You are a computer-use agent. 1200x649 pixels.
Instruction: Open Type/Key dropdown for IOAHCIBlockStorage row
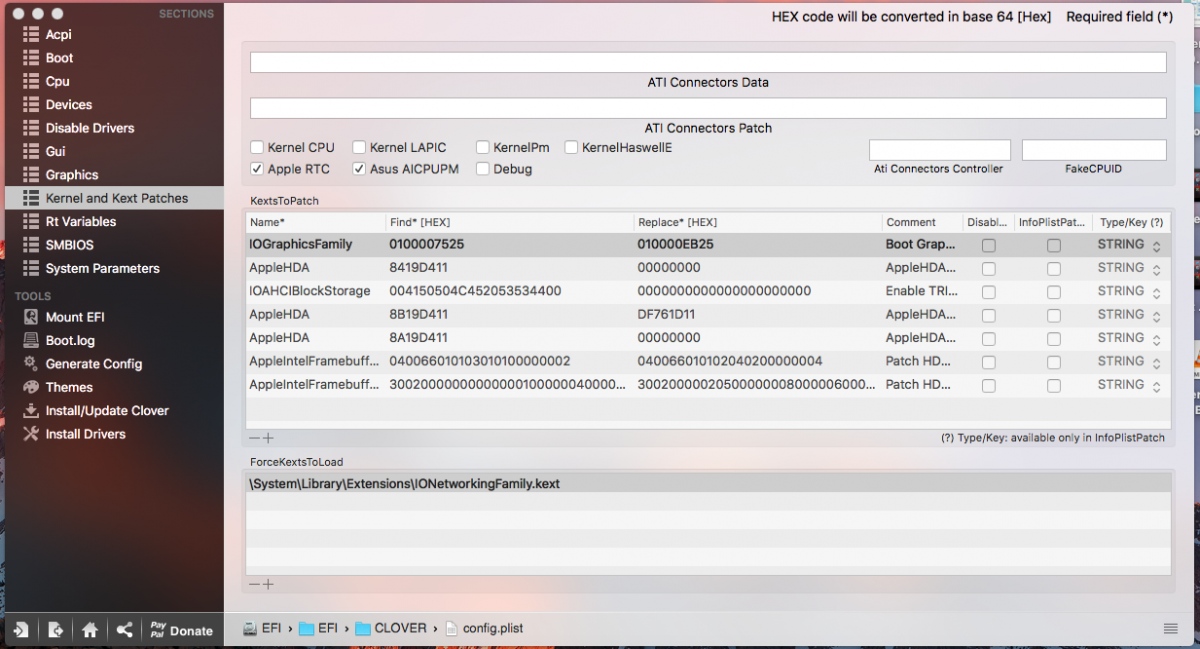pyautogui.click(x=1156, y=292)
